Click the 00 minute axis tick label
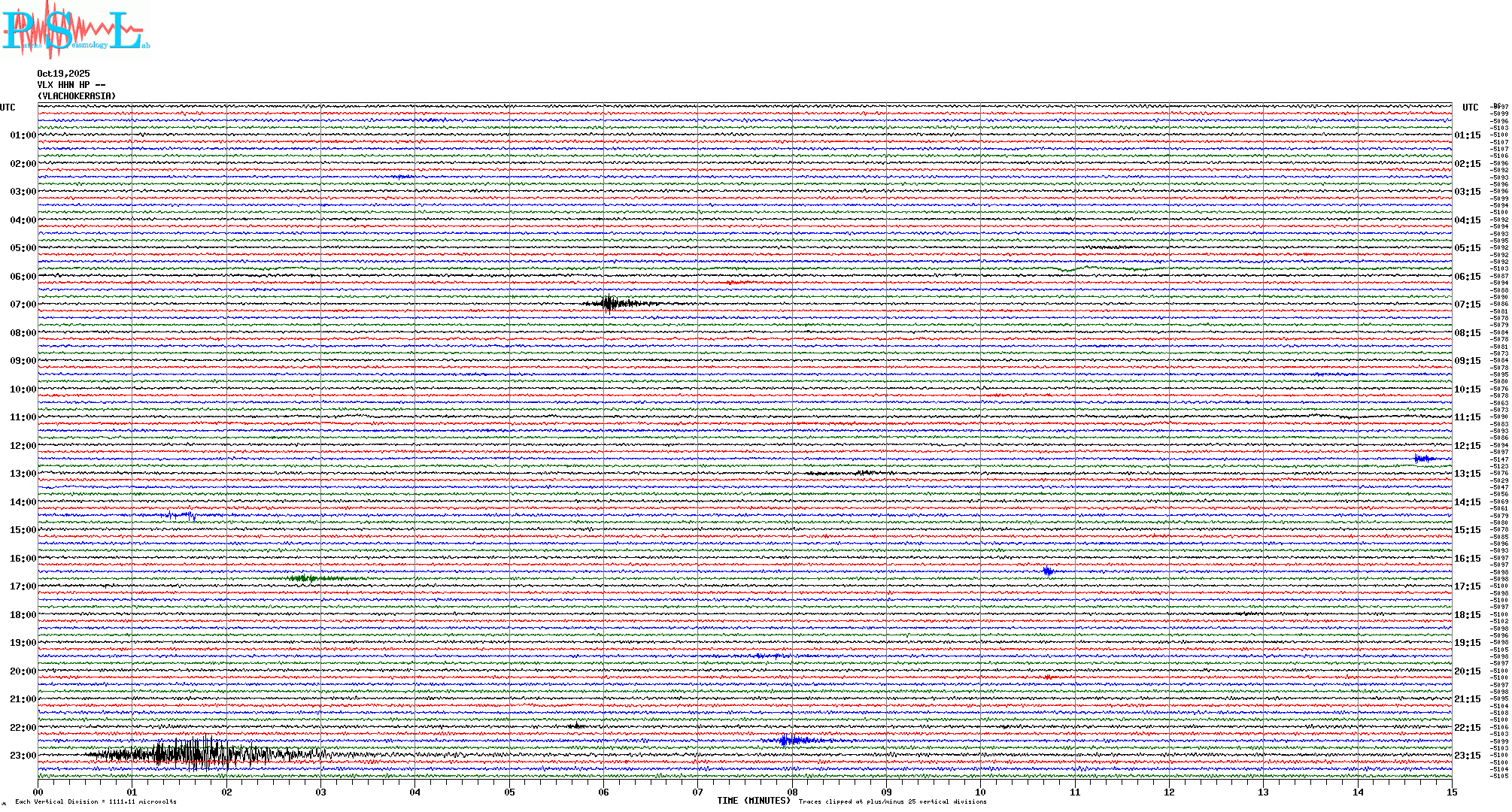The width and height of the screenshot is (1512, 812). (38, 792)
